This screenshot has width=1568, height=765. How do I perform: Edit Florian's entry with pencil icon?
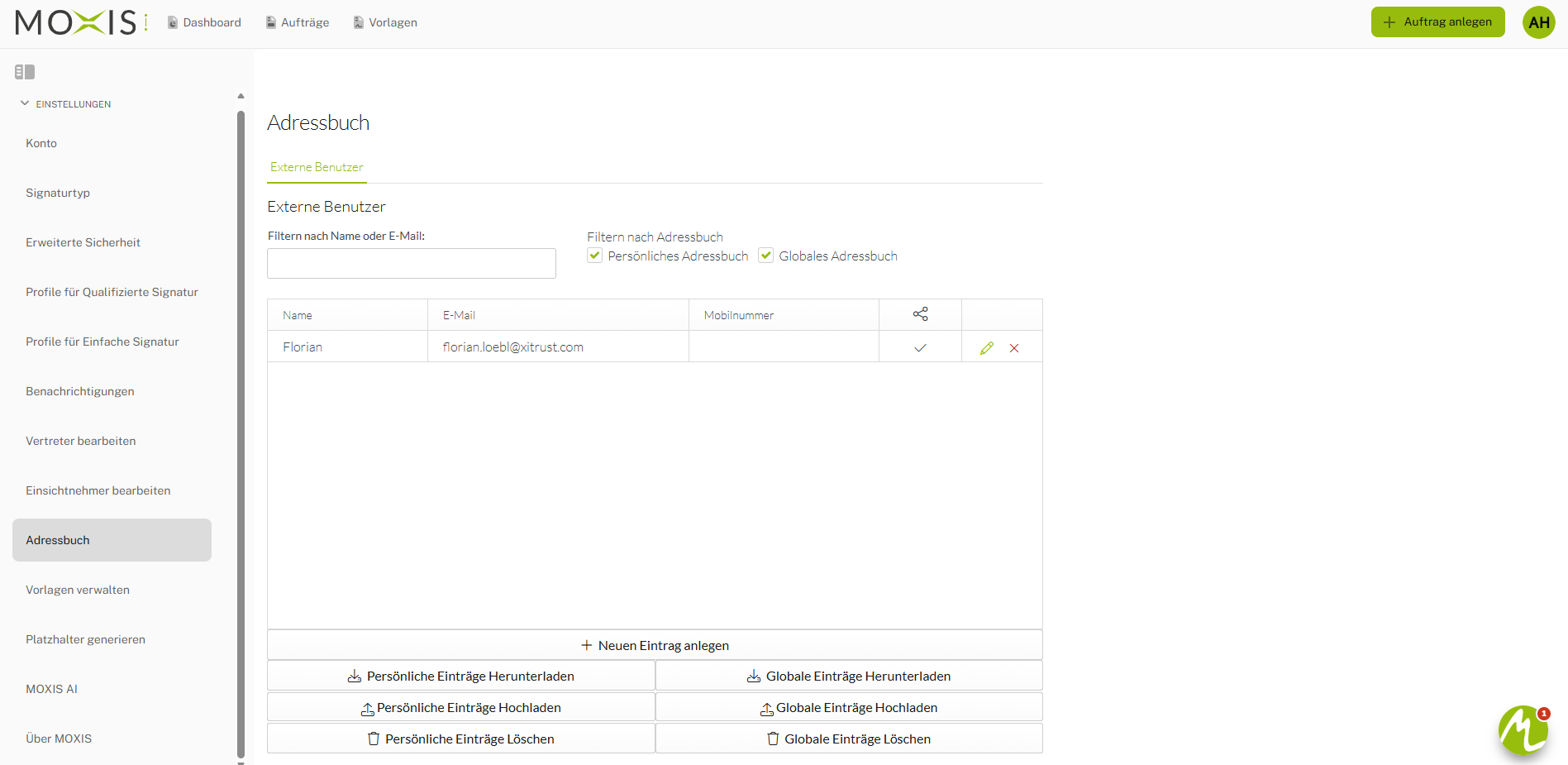pos(987,348)
